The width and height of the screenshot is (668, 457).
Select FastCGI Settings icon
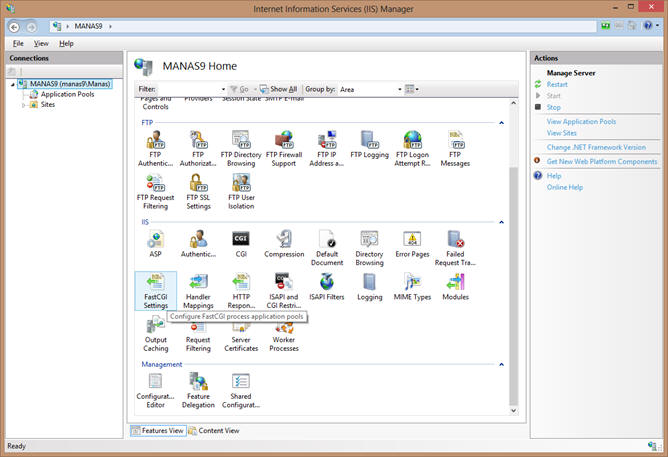pos(155,291)
